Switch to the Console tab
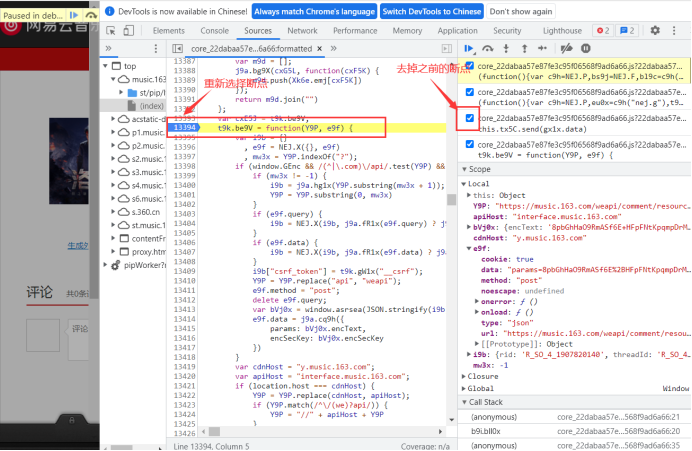This screenshot has width=692, height=451. (x=214, y=30)
